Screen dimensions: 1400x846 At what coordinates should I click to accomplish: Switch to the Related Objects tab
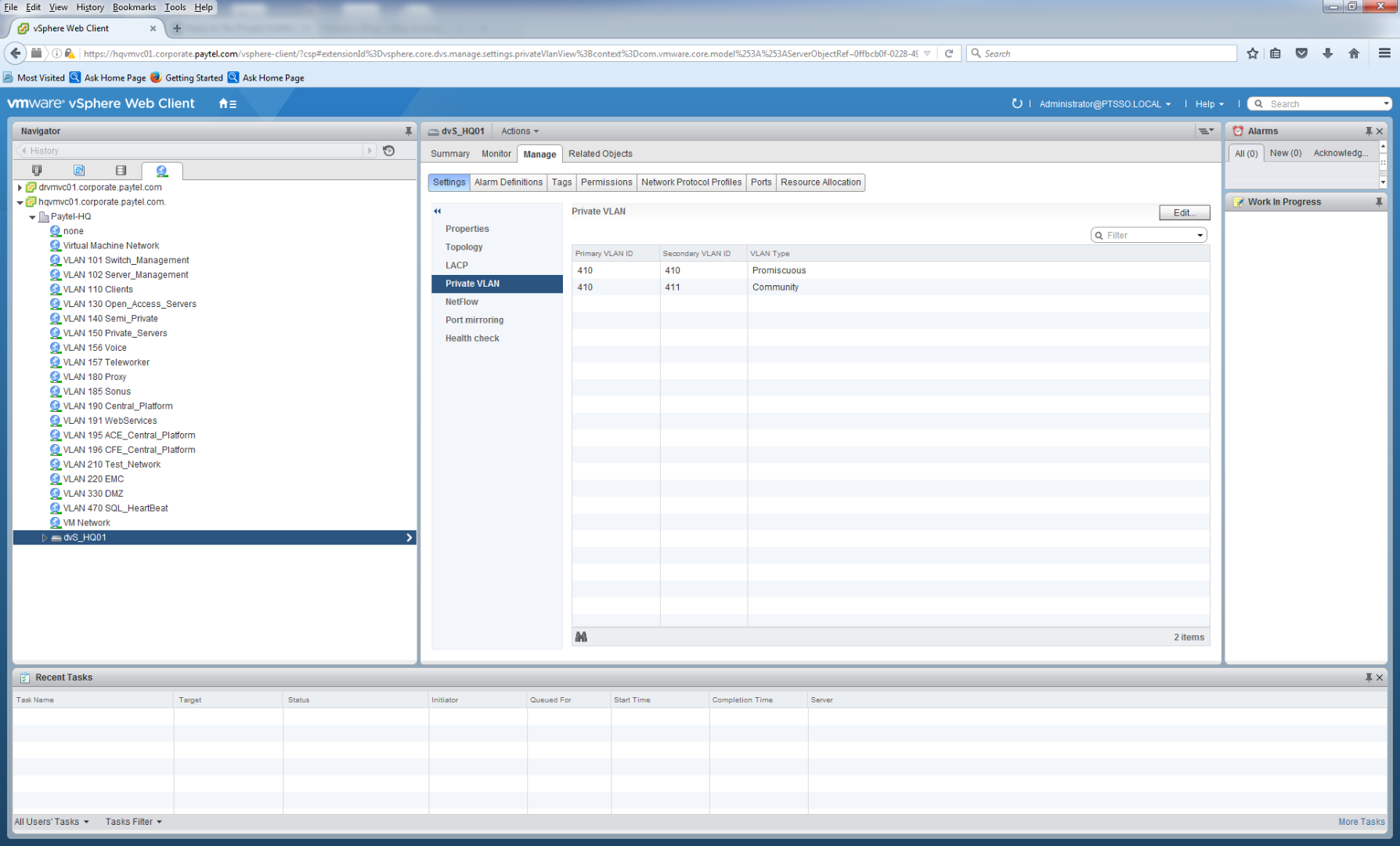(x=601, y=154)
